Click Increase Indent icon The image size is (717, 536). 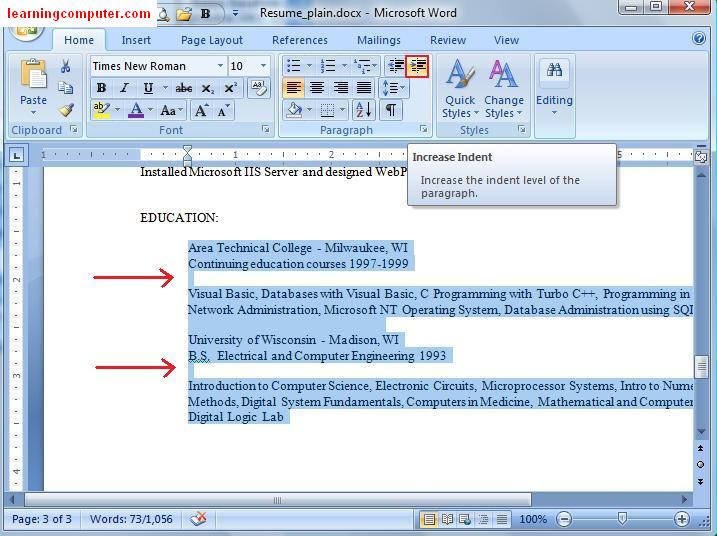coord(417,66)
